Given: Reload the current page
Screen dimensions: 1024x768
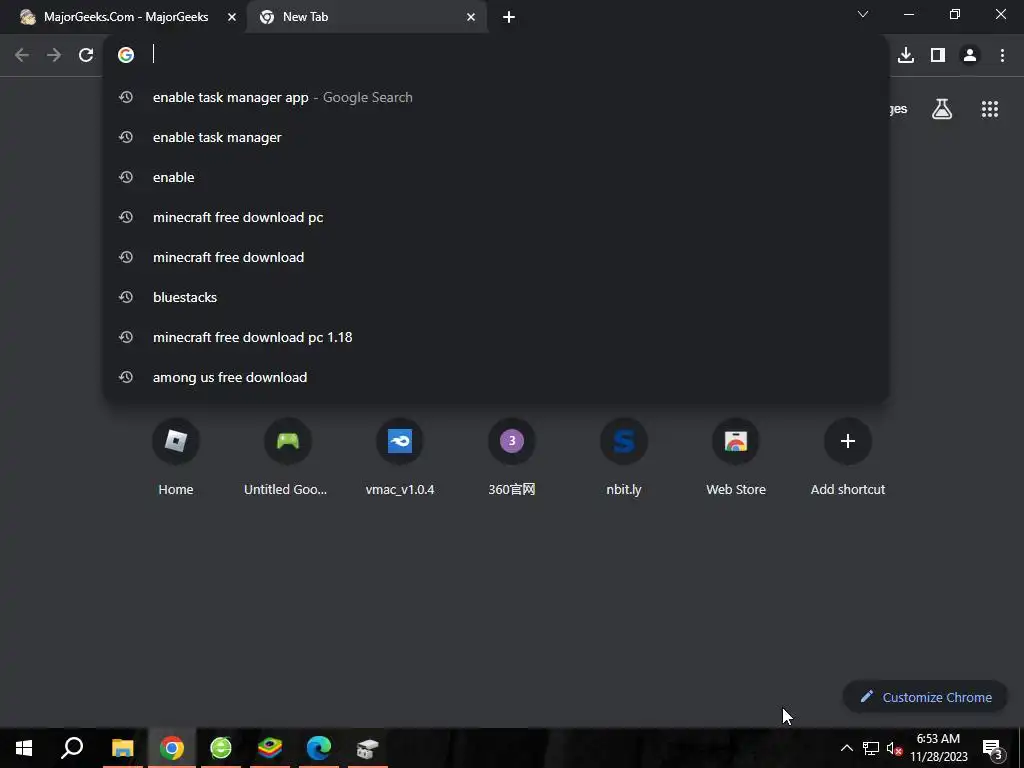Looking at the screenshot, I should [x=86, y=56].
